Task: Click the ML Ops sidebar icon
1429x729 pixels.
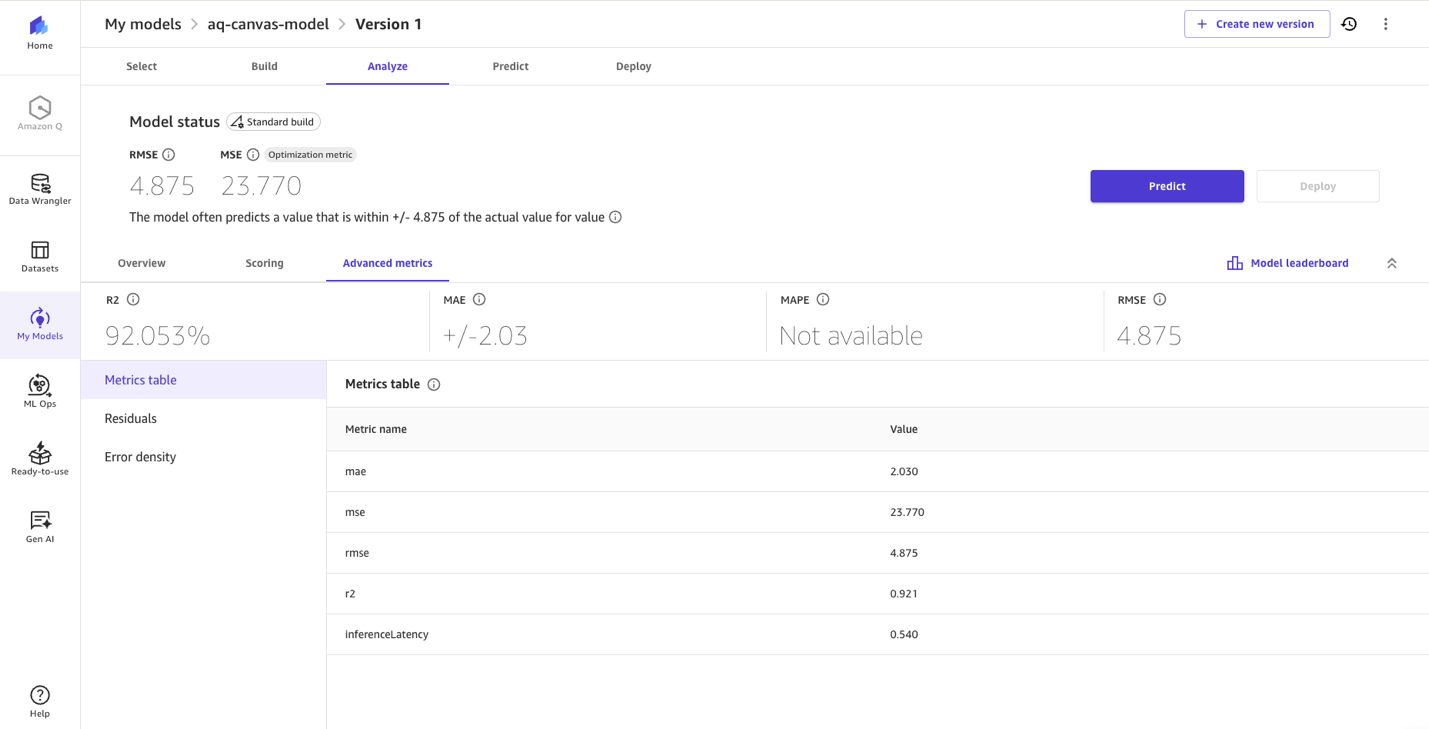Action: 39,389
